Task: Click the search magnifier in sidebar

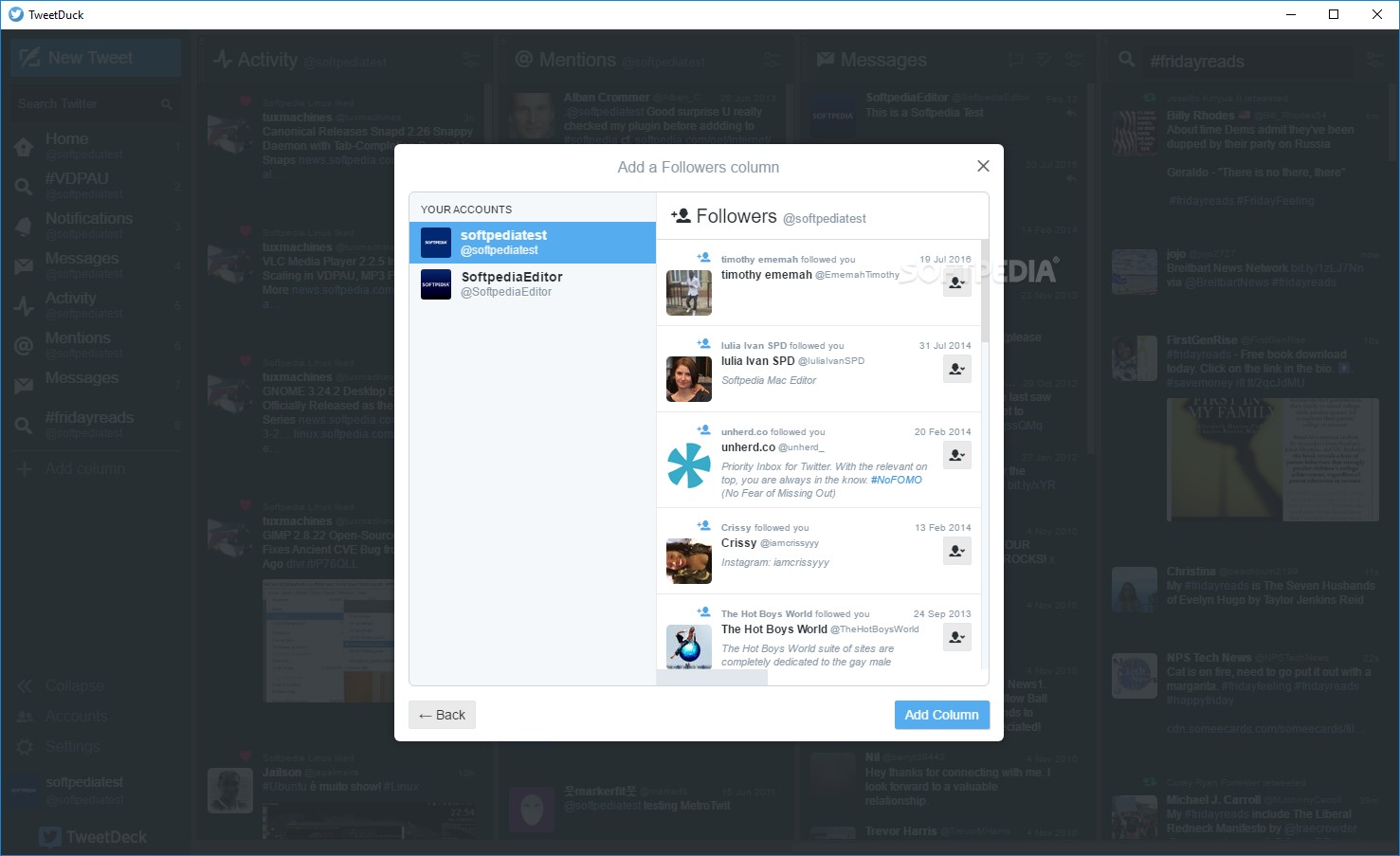Action: click(167, 104)
